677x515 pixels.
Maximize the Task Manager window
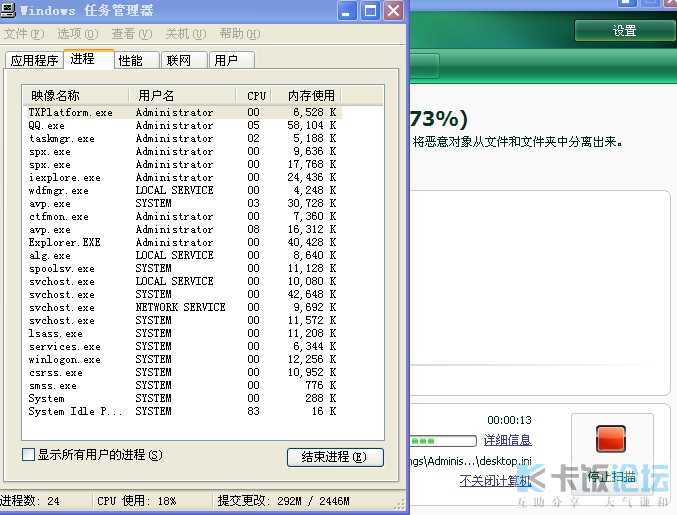tap(370, 10)
